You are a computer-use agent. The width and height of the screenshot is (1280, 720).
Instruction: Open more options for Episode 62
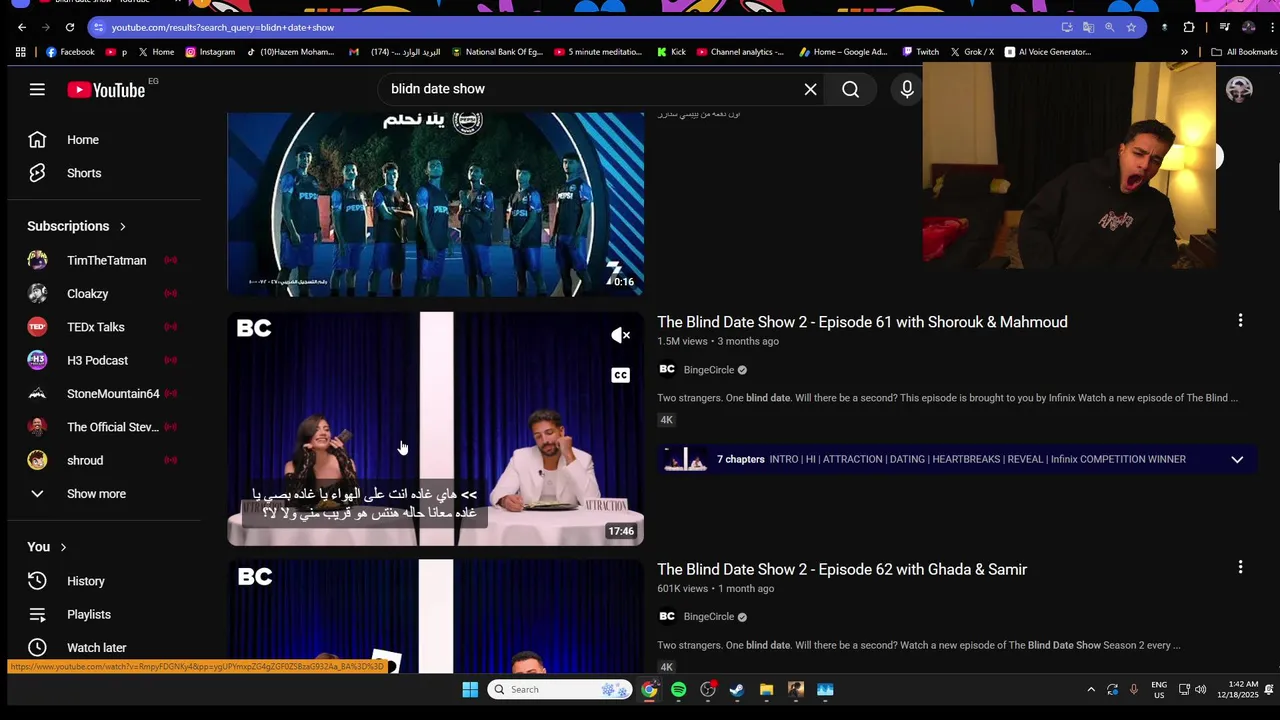1240,568
